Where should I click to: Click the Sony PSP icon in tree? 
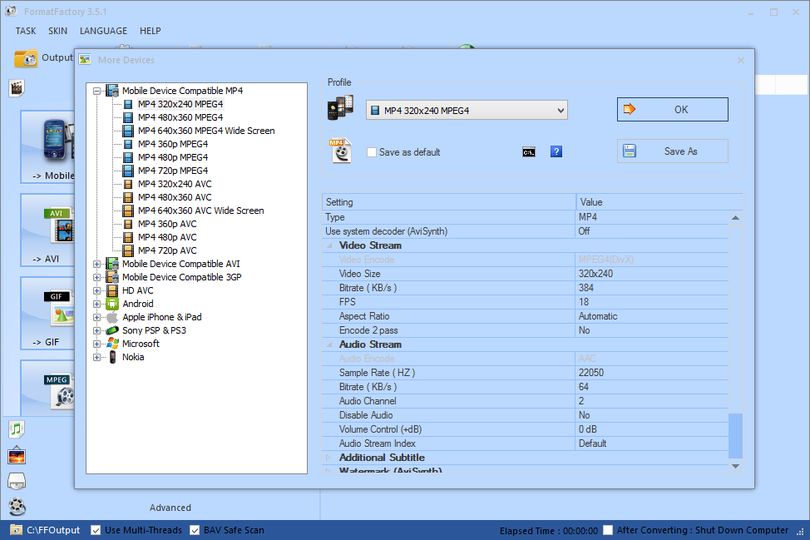112,330
